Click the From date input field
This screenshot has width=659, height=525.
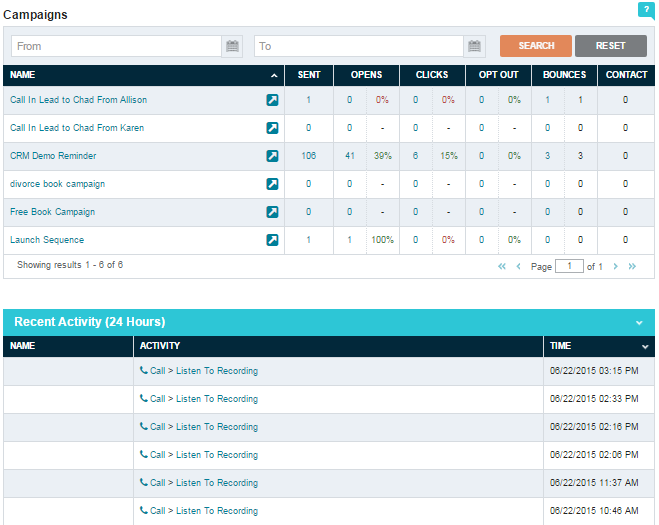[115, 46]
